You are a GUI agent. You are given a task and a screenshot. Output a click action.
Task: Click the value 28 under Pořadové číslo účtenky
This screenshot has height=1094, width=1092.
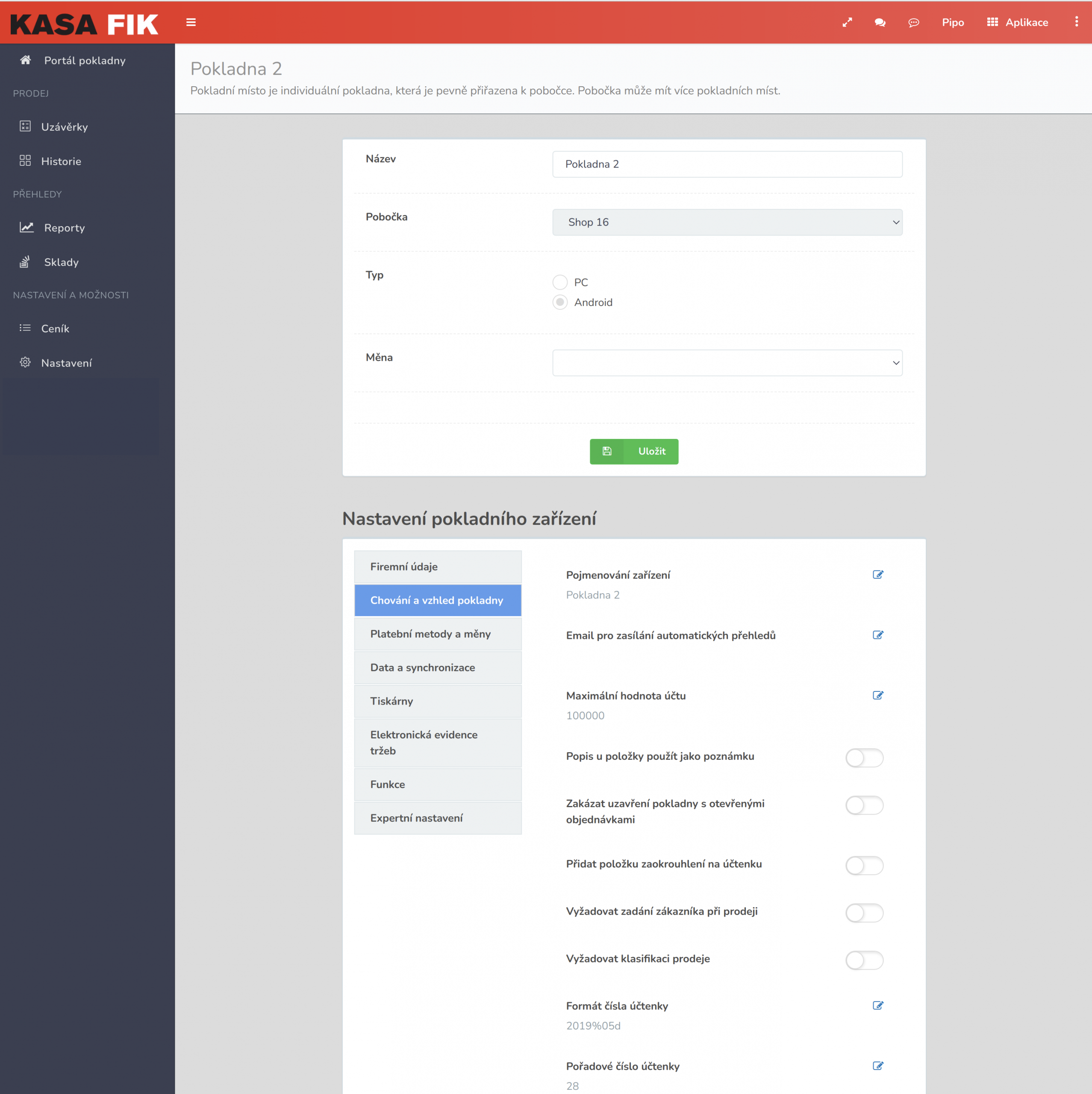tap(572, 1086)
